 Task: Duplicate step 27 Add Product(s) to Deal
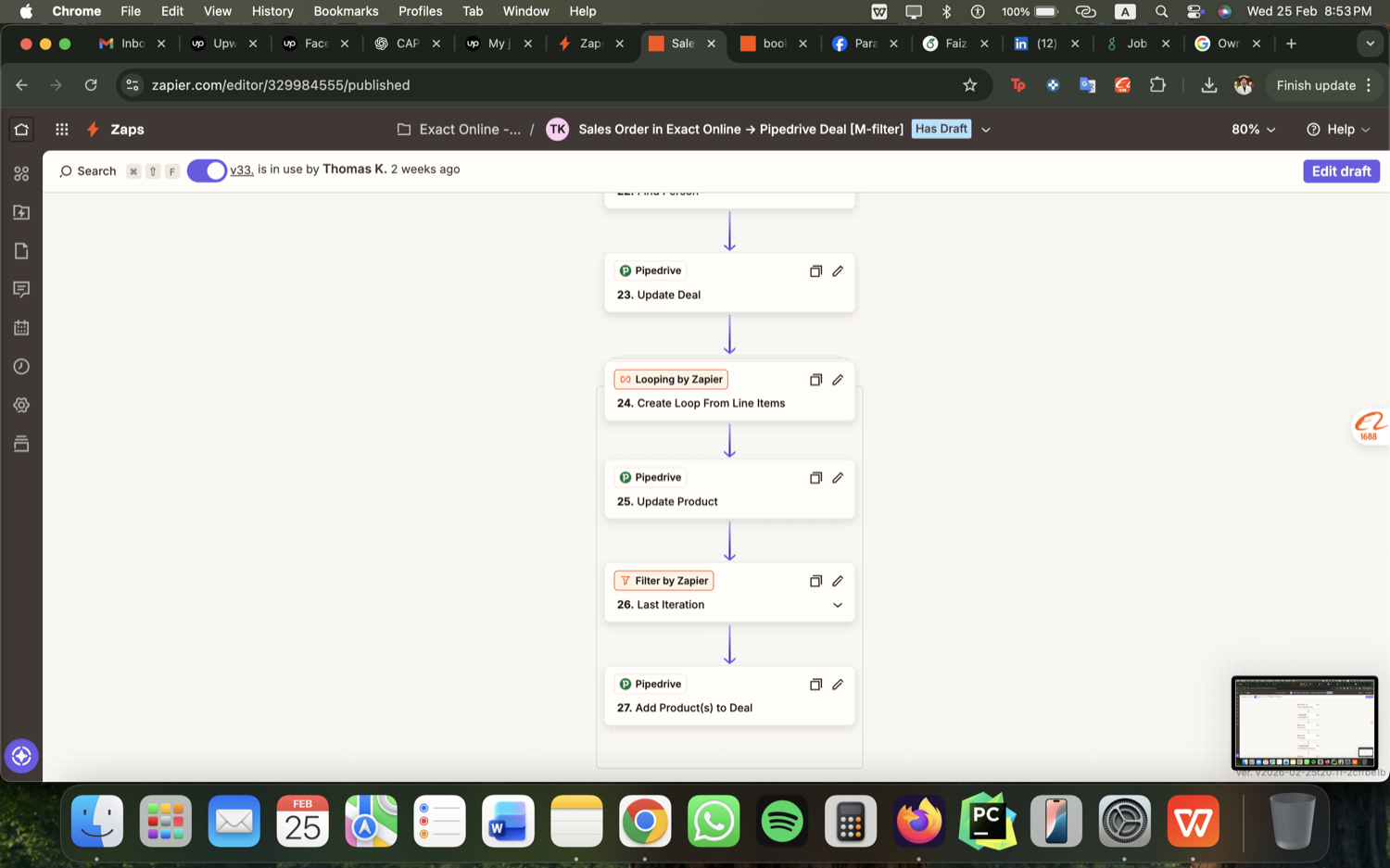(815, 685)
